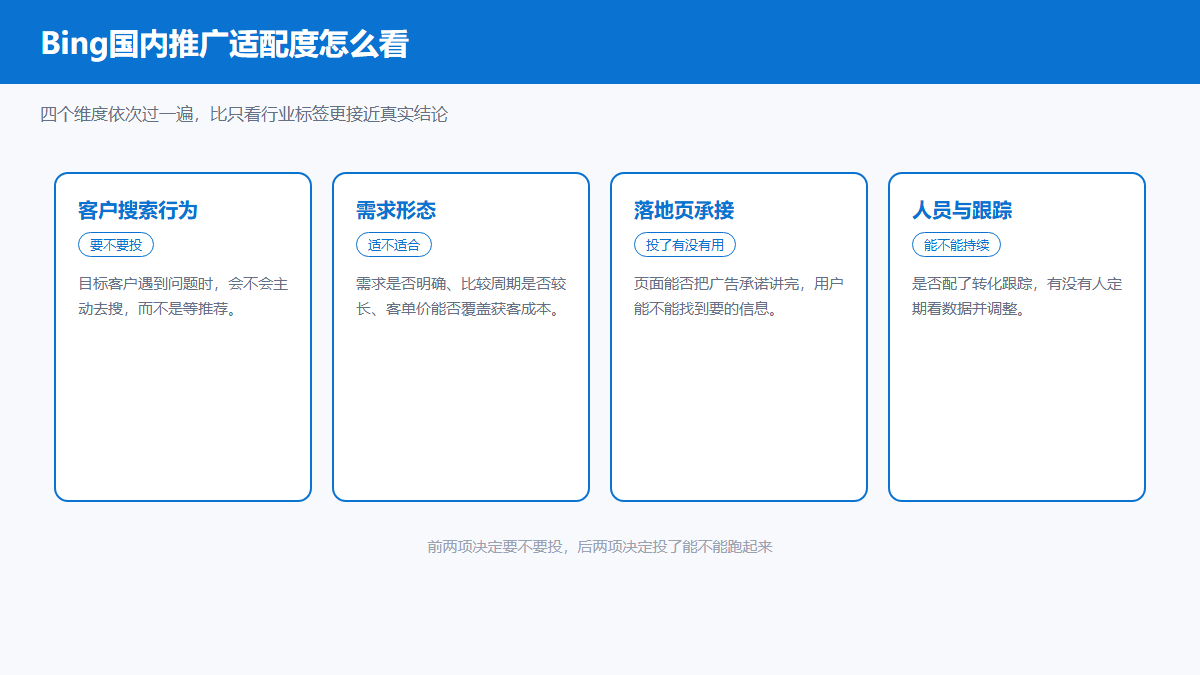Click the description starting '页面能否把广告承诺讲完'
Screen dimensions: 1200x675
(x=739, y=296)
